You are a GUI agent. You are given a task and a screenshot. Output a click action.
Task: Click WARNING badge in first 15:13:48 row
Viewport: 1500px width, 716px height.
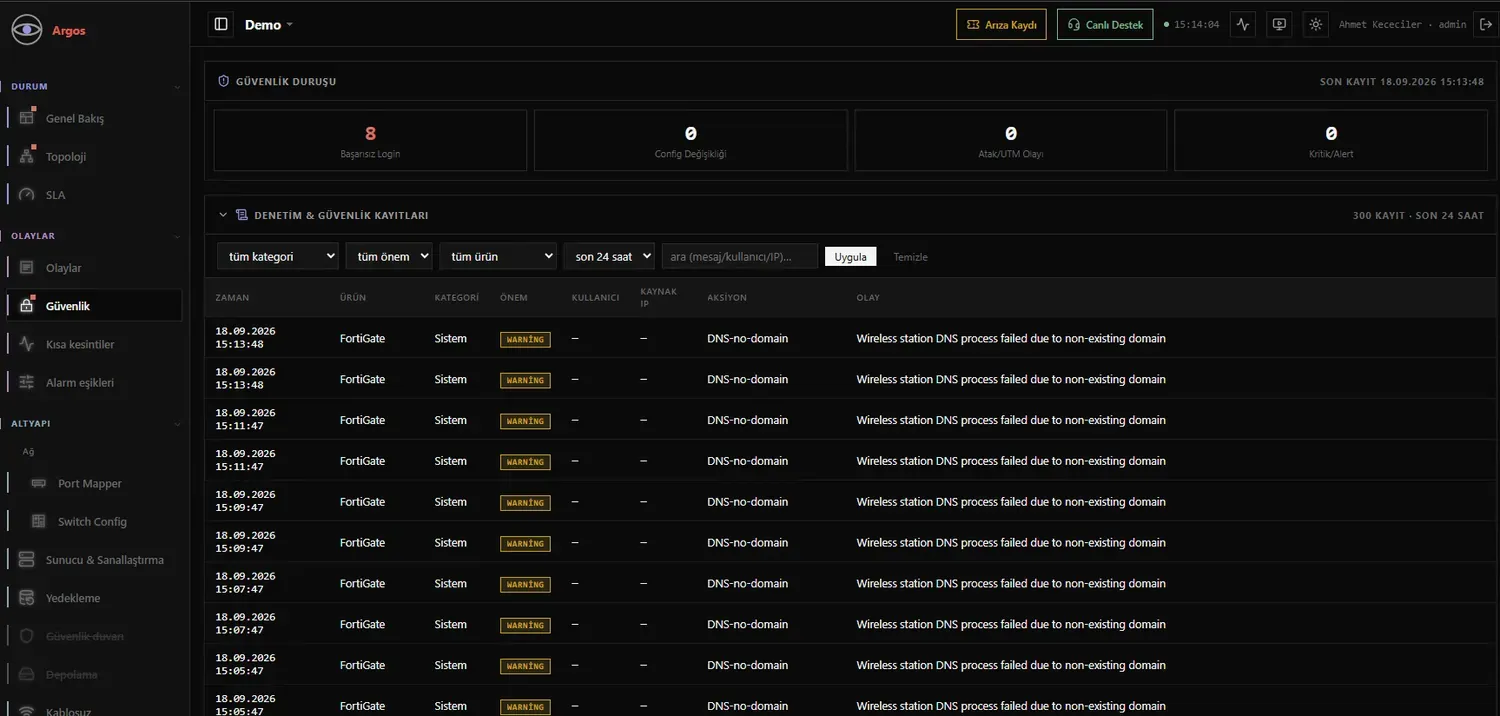(525, 339)
